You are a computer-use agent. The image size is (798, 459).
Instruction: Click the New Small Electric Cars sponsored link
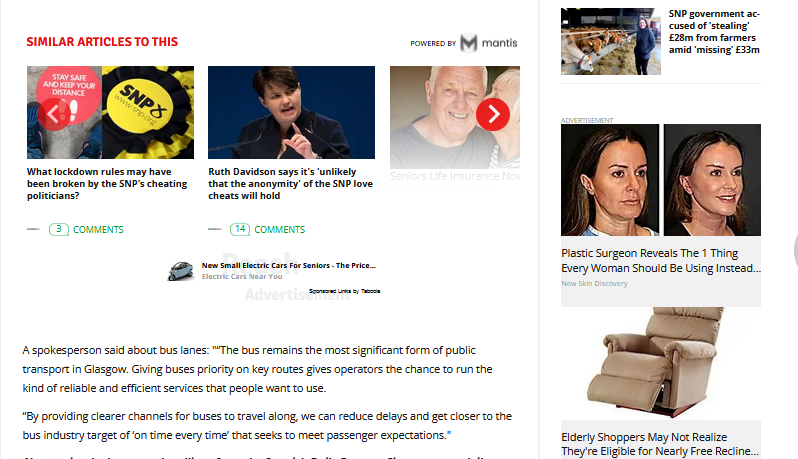point(289,265)
